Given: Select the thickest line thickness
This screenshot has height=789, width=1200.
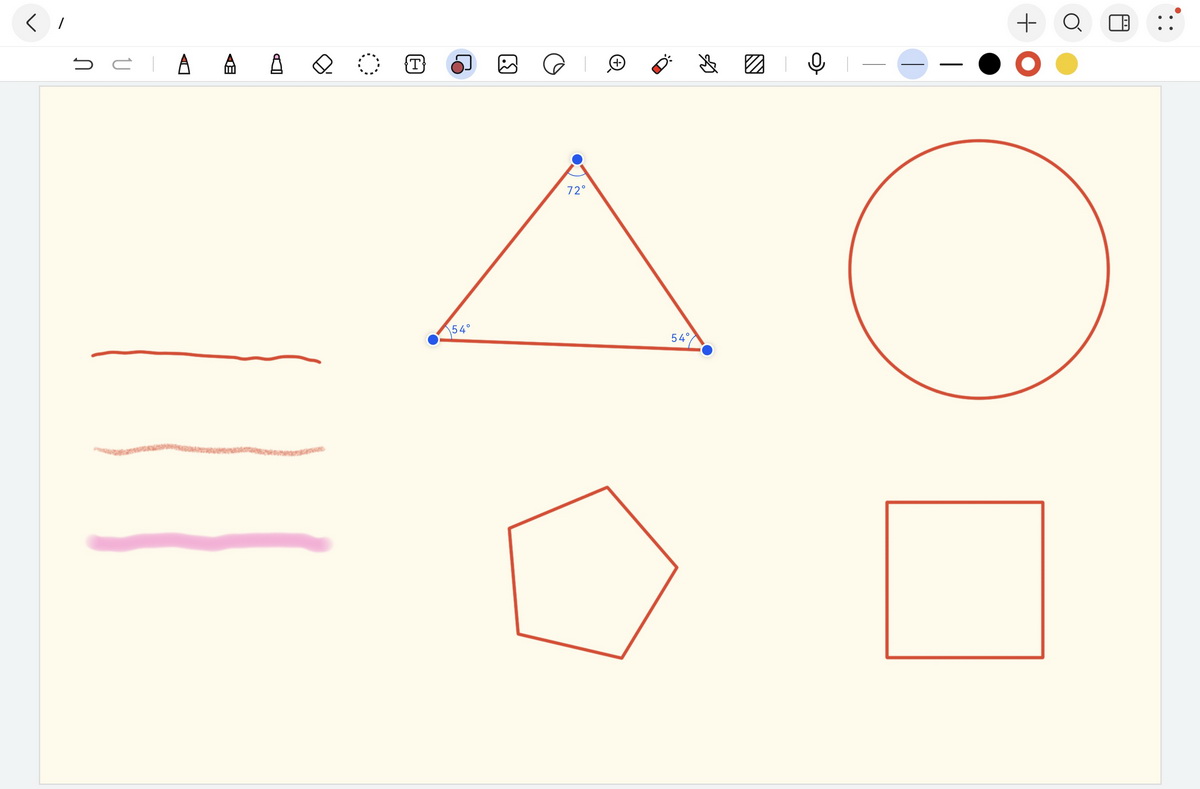Looking at the screenshot, I should [x=950, y=65].
